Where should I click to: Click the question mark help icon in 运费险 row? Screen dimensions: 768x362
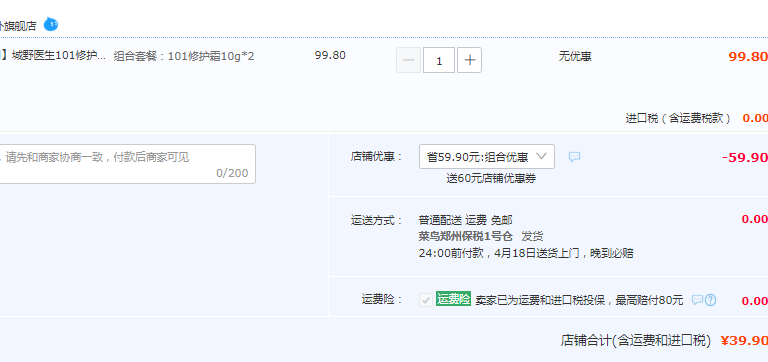coord(710,300)
